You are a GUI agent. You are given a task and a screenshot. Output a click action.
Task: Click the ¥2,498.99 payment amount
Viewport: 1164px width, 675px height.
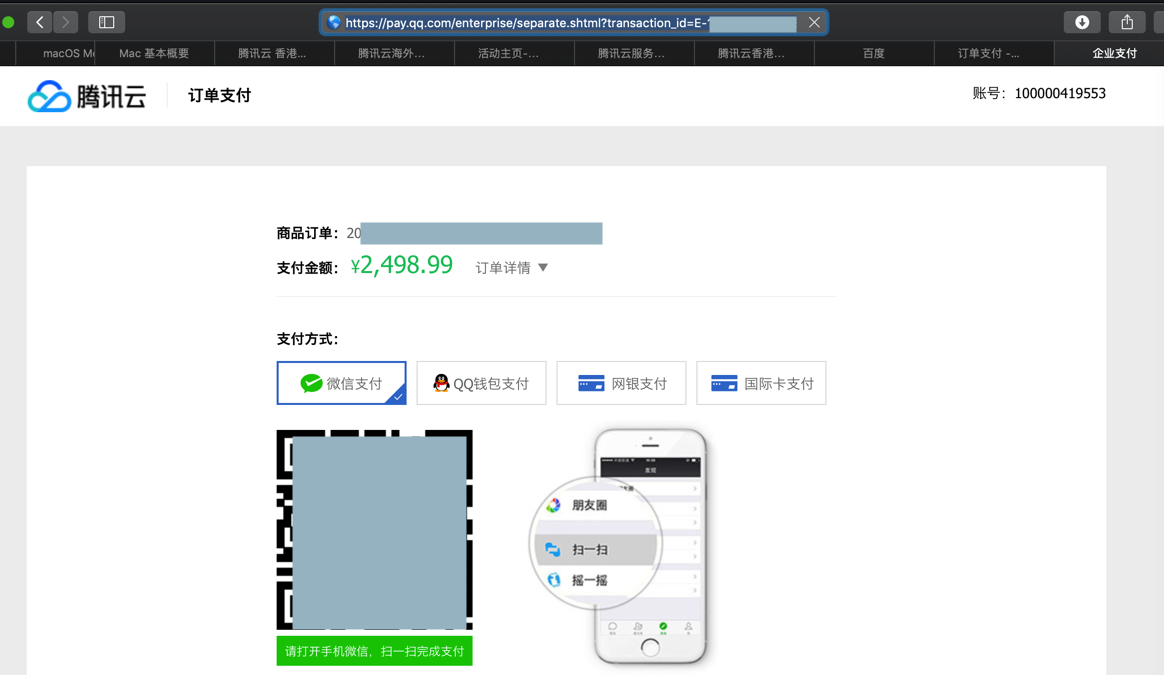pos(402,265)
